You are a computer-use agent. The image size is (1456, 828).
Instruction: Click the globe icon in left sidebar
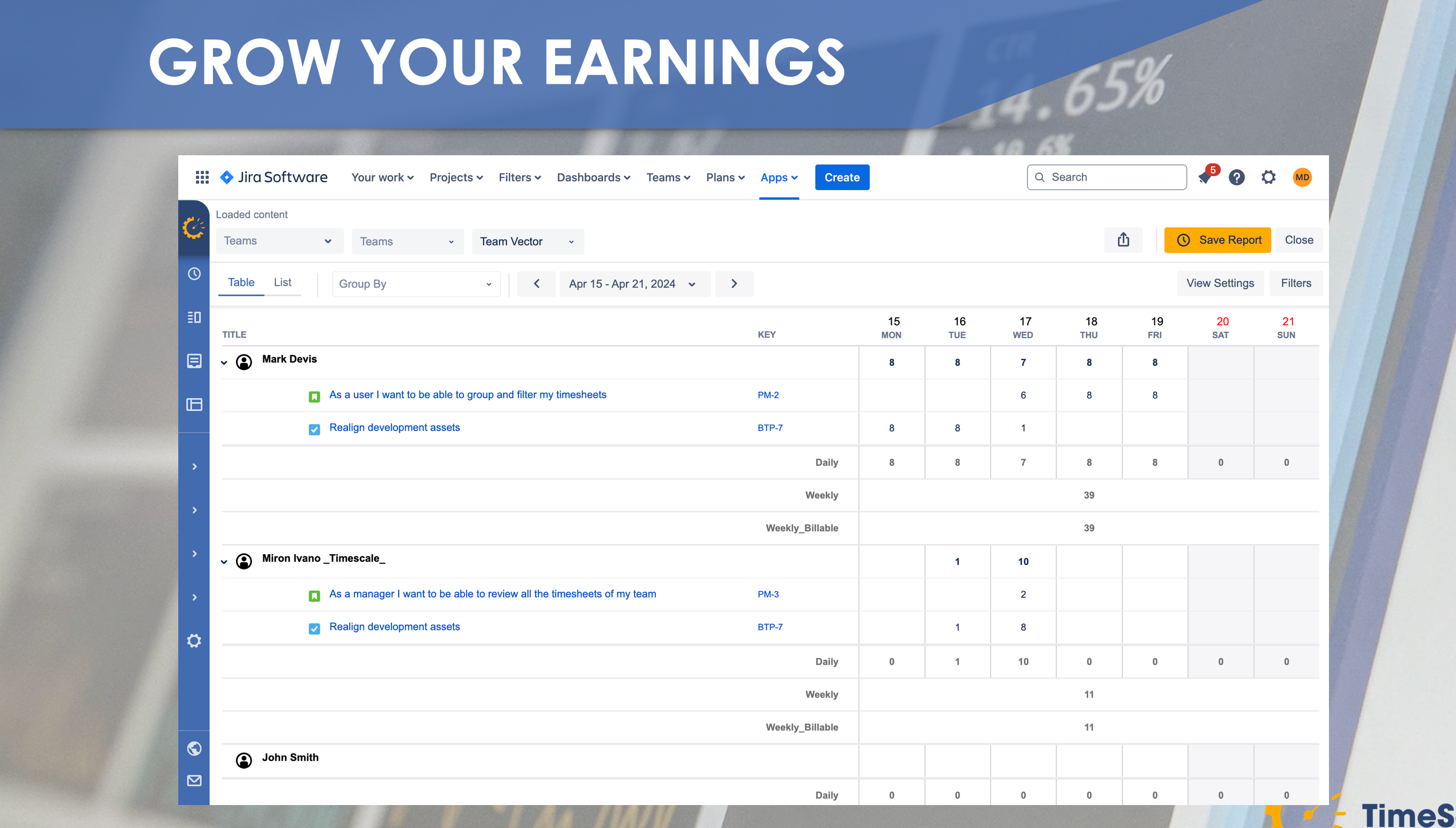point(194,749)
